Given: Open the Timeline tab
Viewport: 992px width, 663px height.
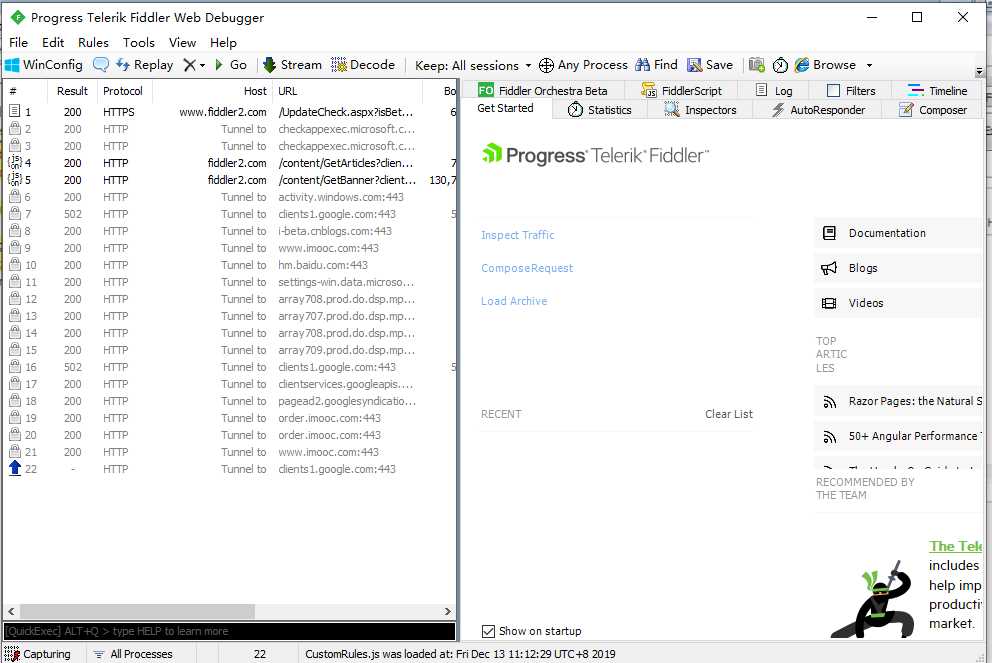Looking at the screenshot, I should 937,90.
